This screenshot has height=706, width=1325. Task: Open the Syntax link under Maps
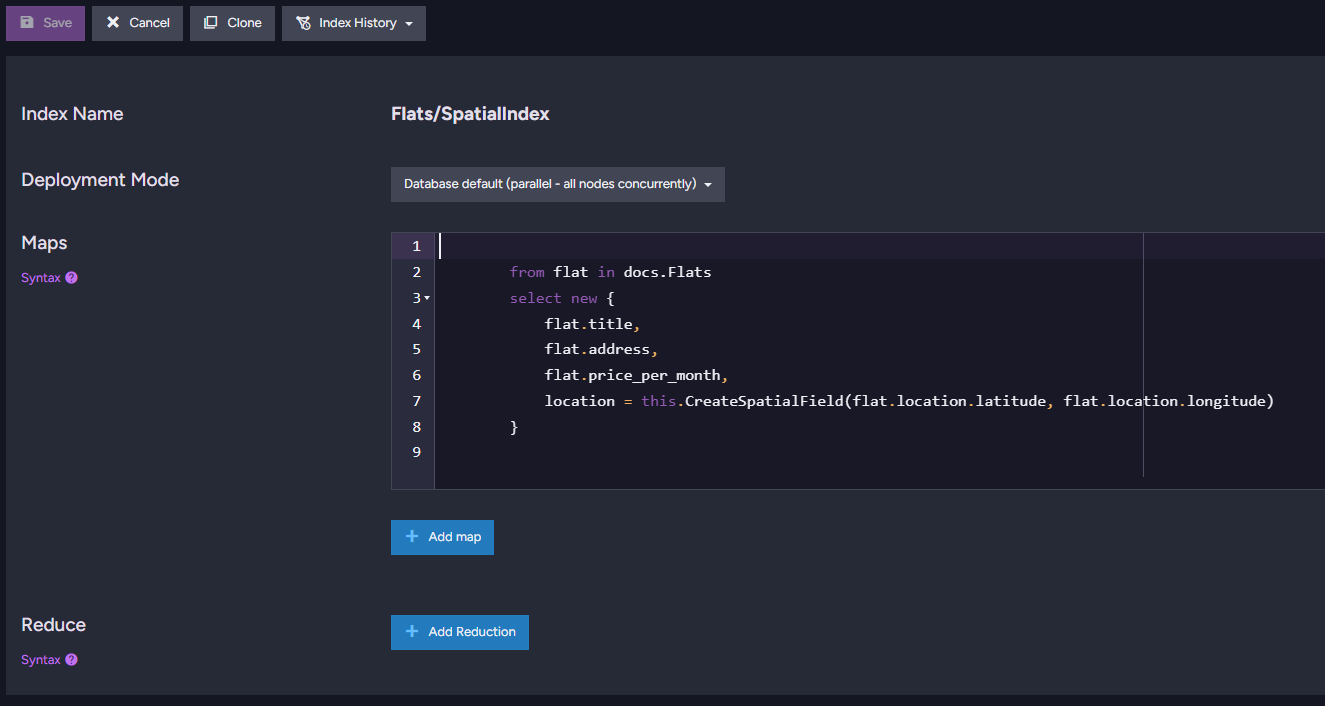41,278
